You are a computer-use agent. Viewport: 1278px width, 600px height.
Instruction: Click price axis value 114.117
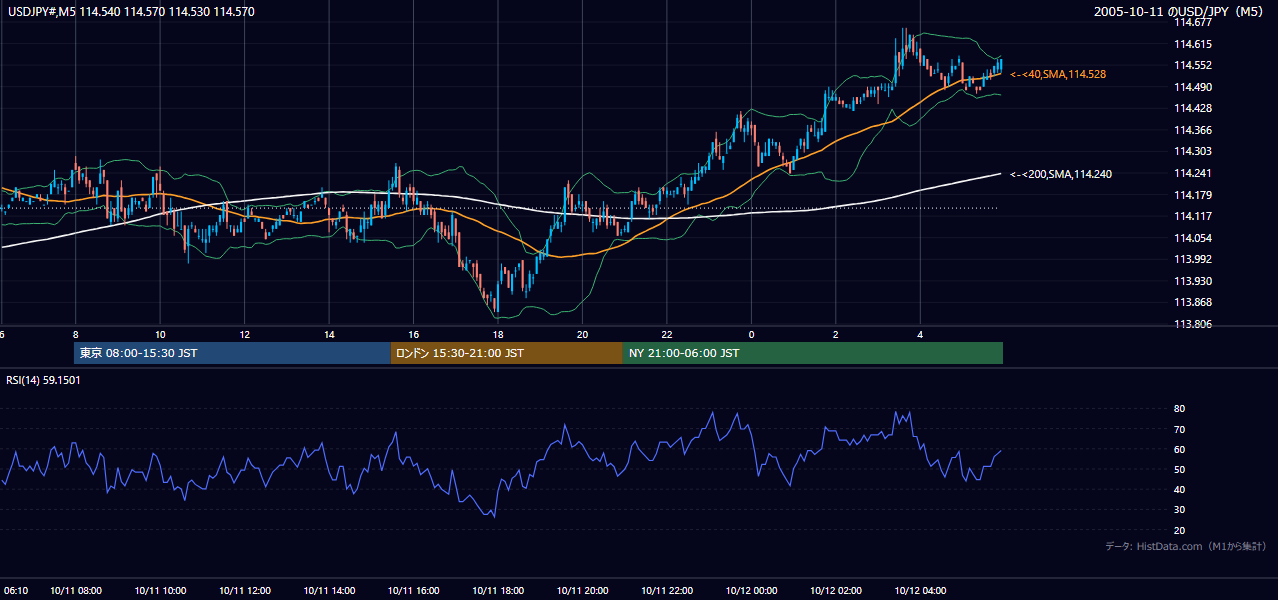(1193, 216)
